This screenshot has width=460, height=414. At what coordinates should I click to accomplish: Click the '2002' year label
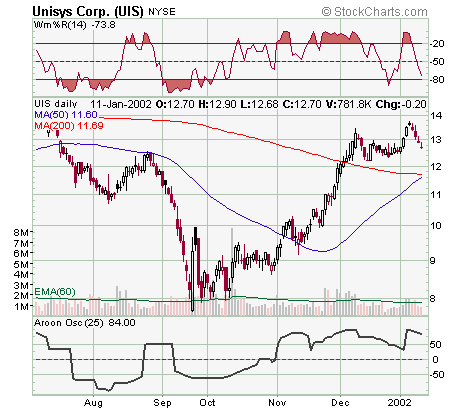400,403
